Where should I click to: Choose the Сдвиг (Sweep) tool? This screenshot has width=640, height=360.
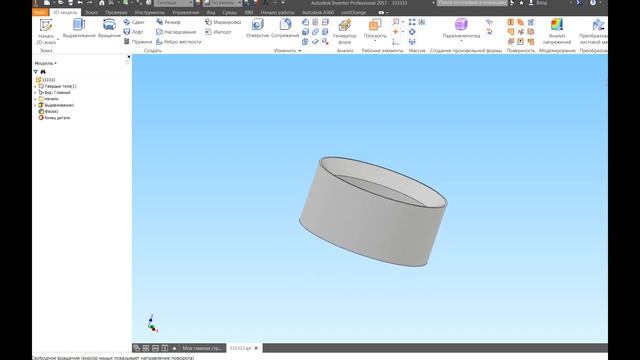(x=134, y=22)
